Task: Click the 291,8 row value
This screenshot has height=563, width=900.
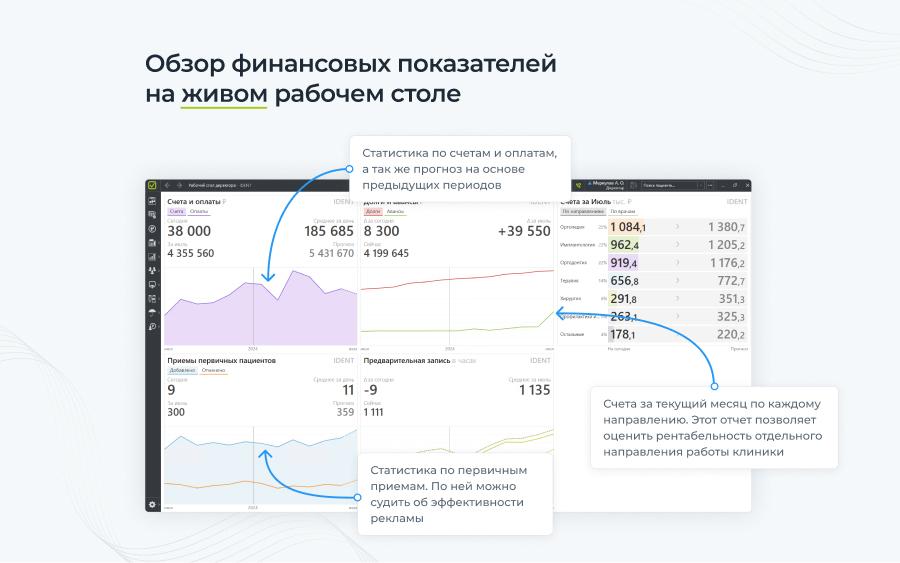Action: [x=623, y=299]
